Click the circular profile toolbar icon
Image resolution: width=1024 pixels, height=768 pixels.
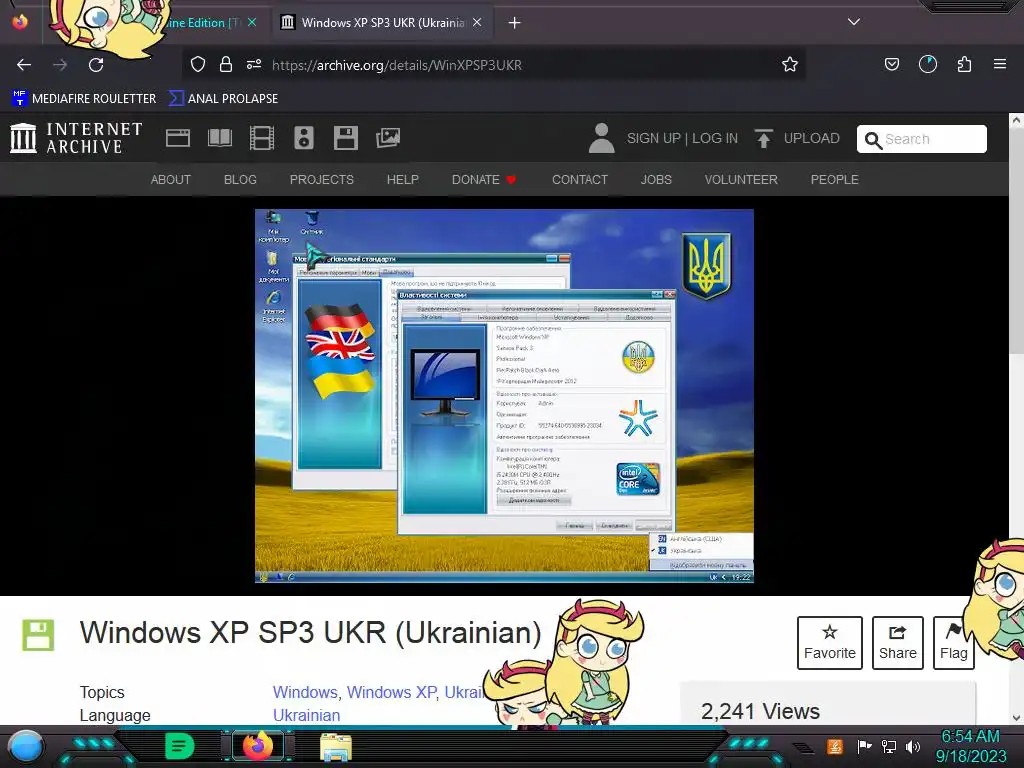927,64
